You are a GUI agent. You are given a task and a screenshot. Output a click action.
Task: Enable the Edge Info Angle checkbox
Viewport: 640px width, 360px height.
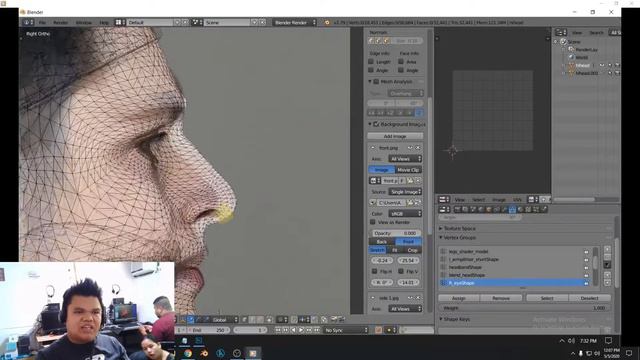371,70
